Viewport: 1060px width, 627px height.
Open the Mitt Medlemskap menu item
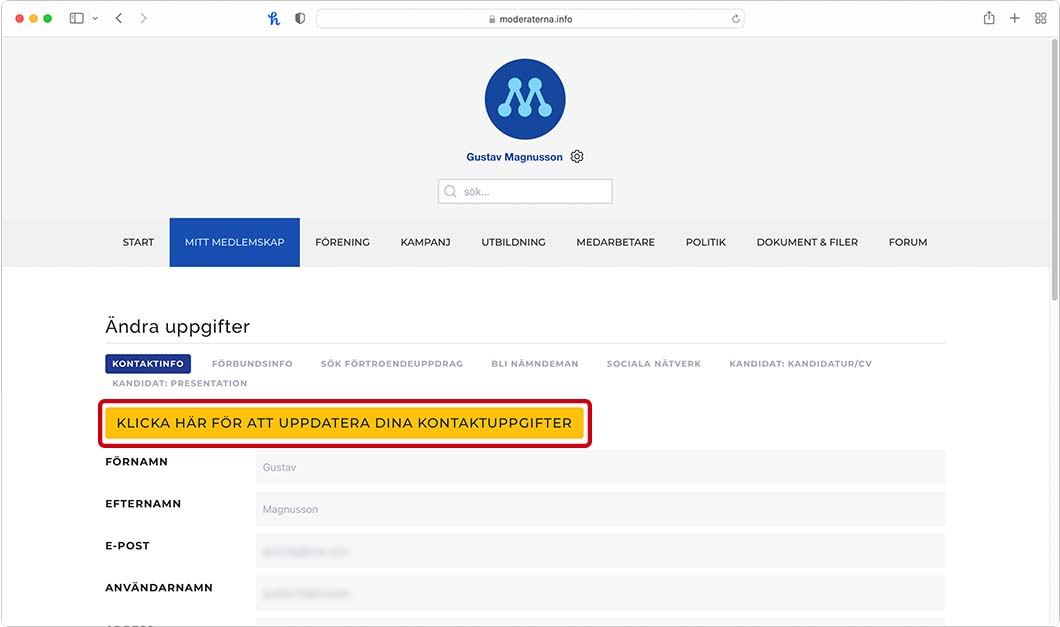pyautogui.click(x=234, y=242)
